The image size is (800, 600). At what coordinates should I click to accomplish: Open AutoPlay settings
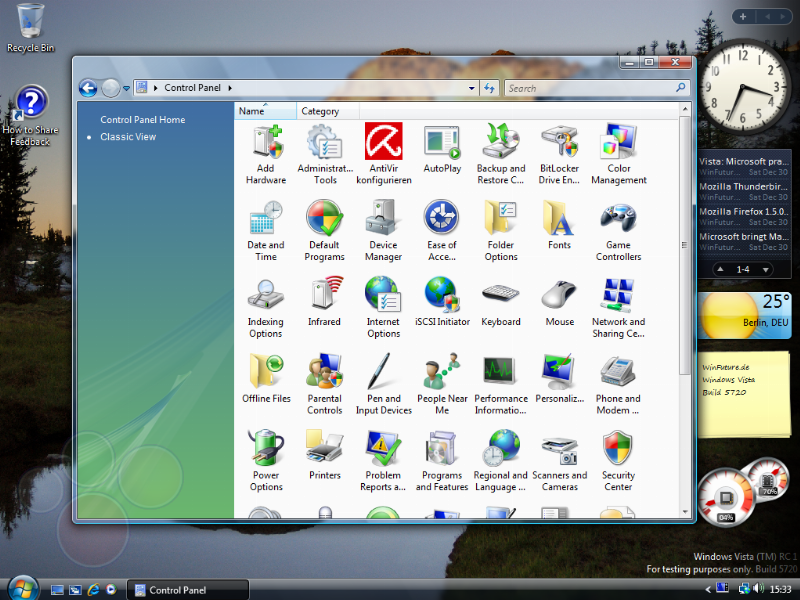[442, 148]
